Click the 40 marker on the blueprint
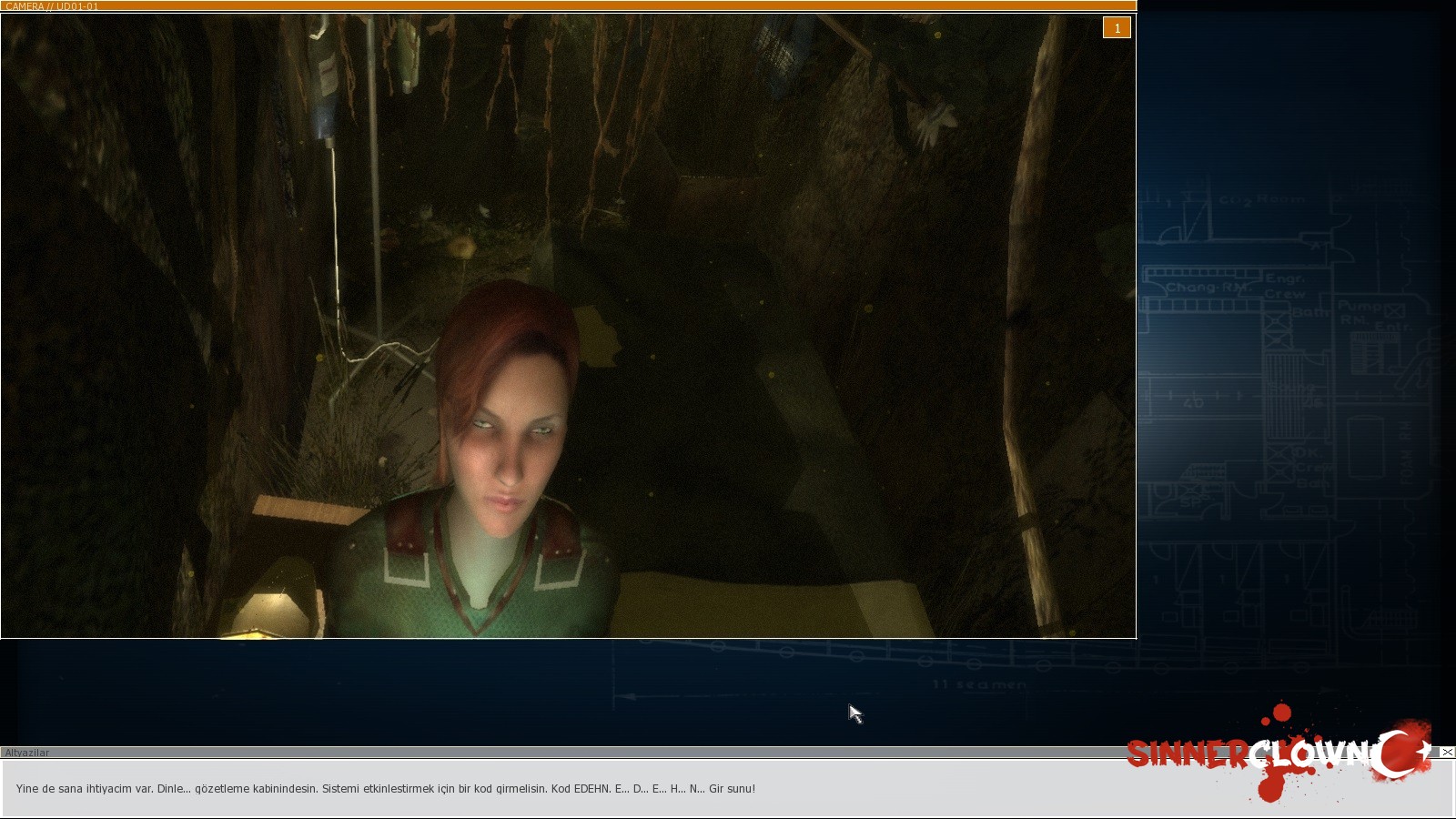The image size is (1456, 819). (1193, 401)
